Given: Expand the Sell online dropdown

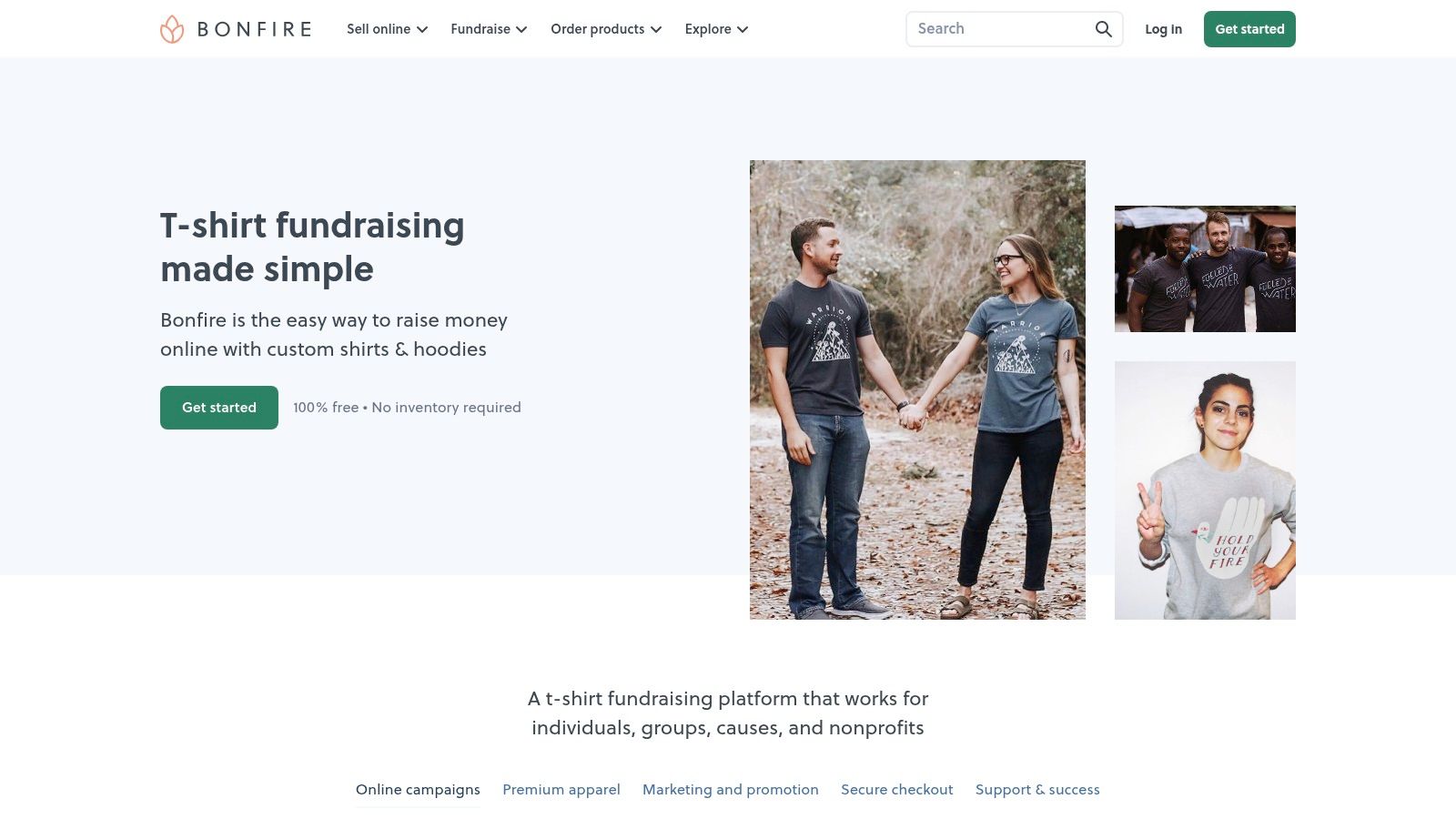Looking at the screenshot, I should coord(387,29).
